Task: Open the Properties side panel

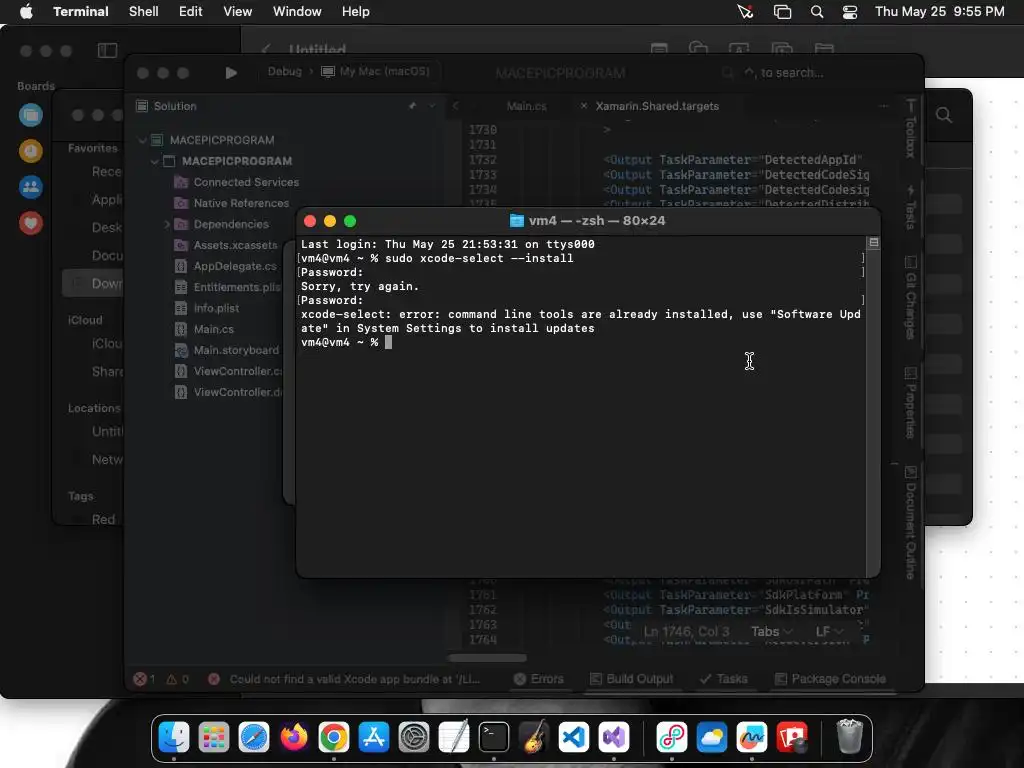Action: [x=910, y=402]
